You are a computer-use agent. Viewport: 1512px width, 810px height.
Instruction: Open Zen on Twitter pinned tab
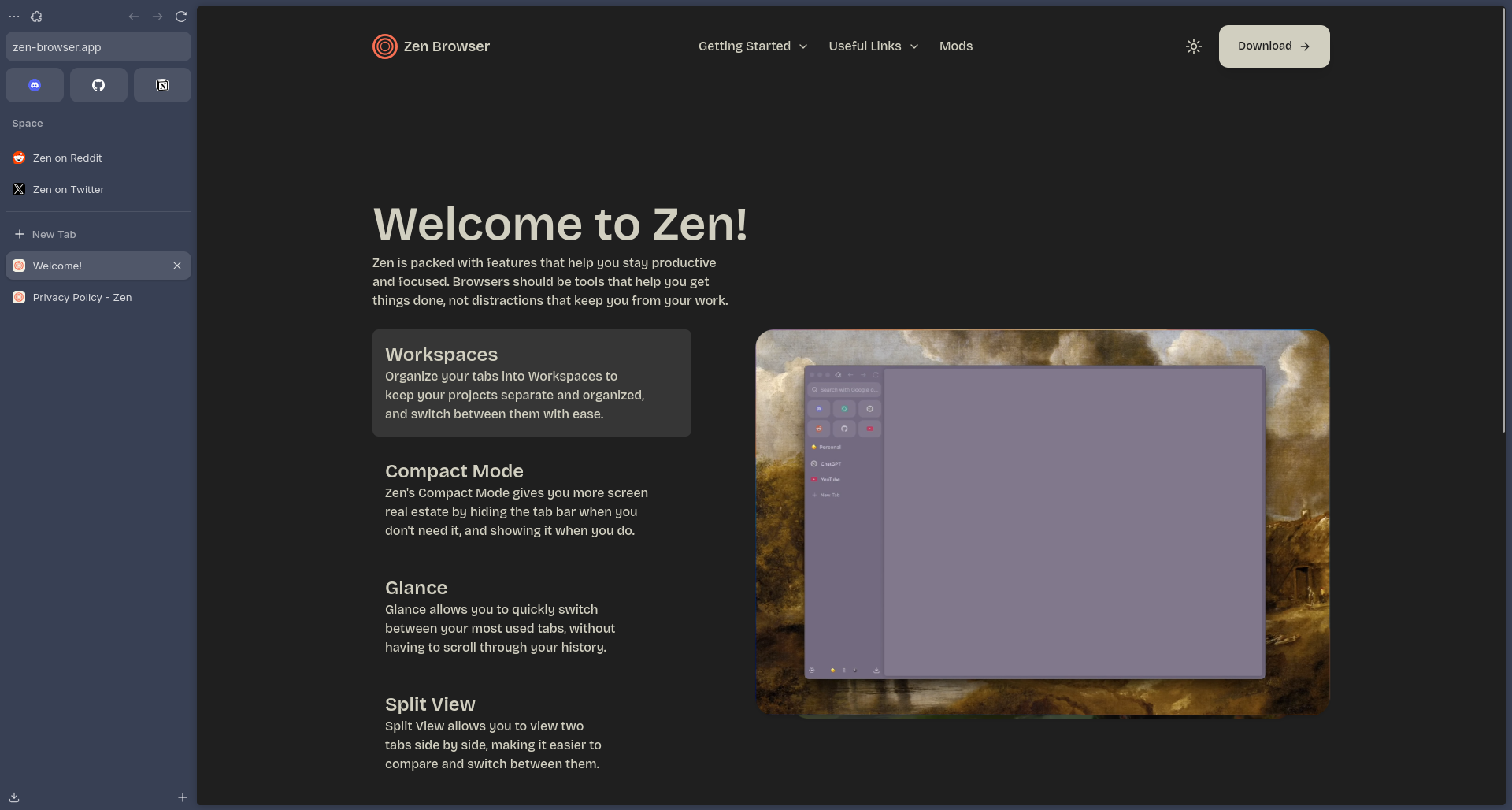coord(98,189)
